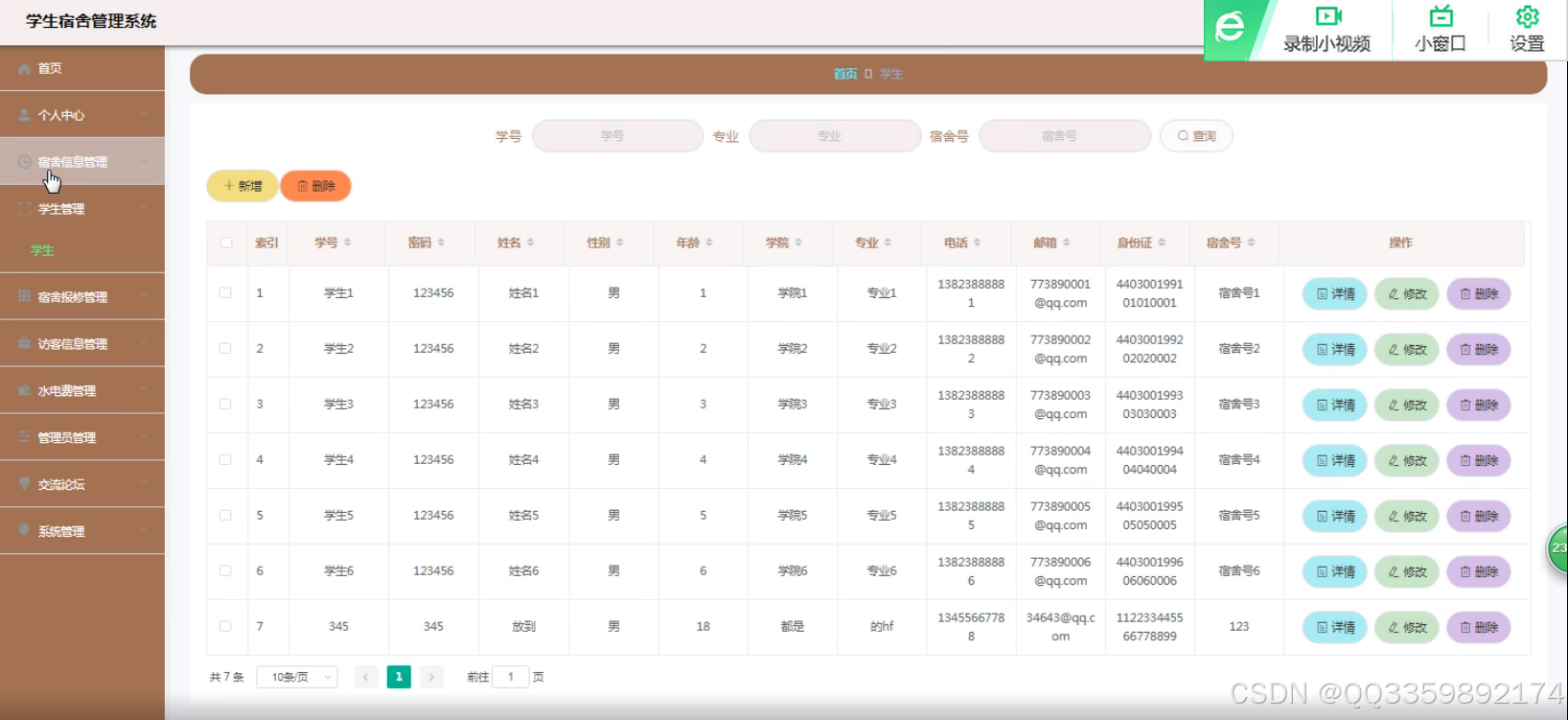1568x720 pixels.
Task: Click the 首页 breadcrumb link
Action: (x=845, y=74)
